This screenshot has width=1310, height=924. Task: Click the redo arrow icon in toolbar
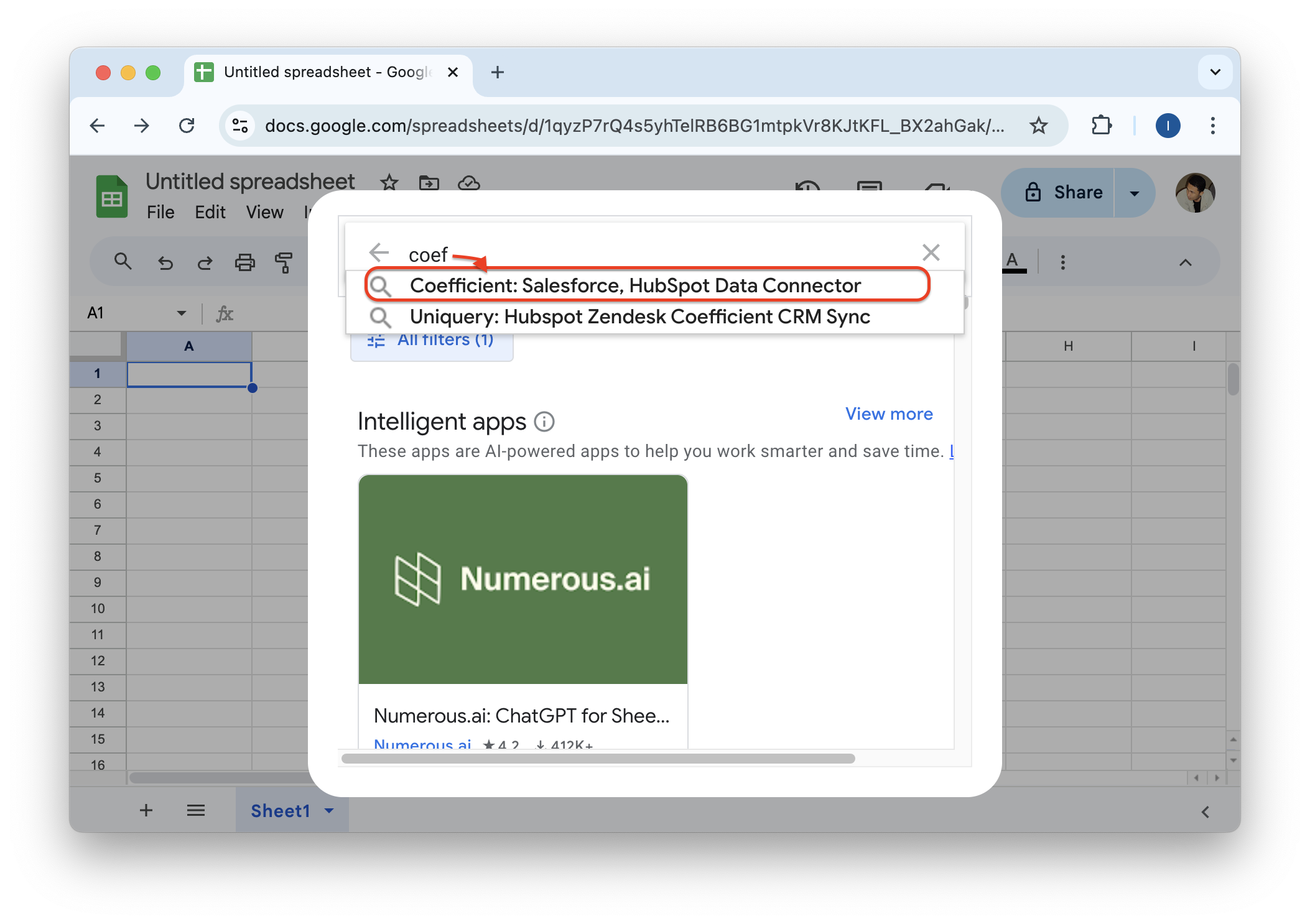tap(205, 263)
